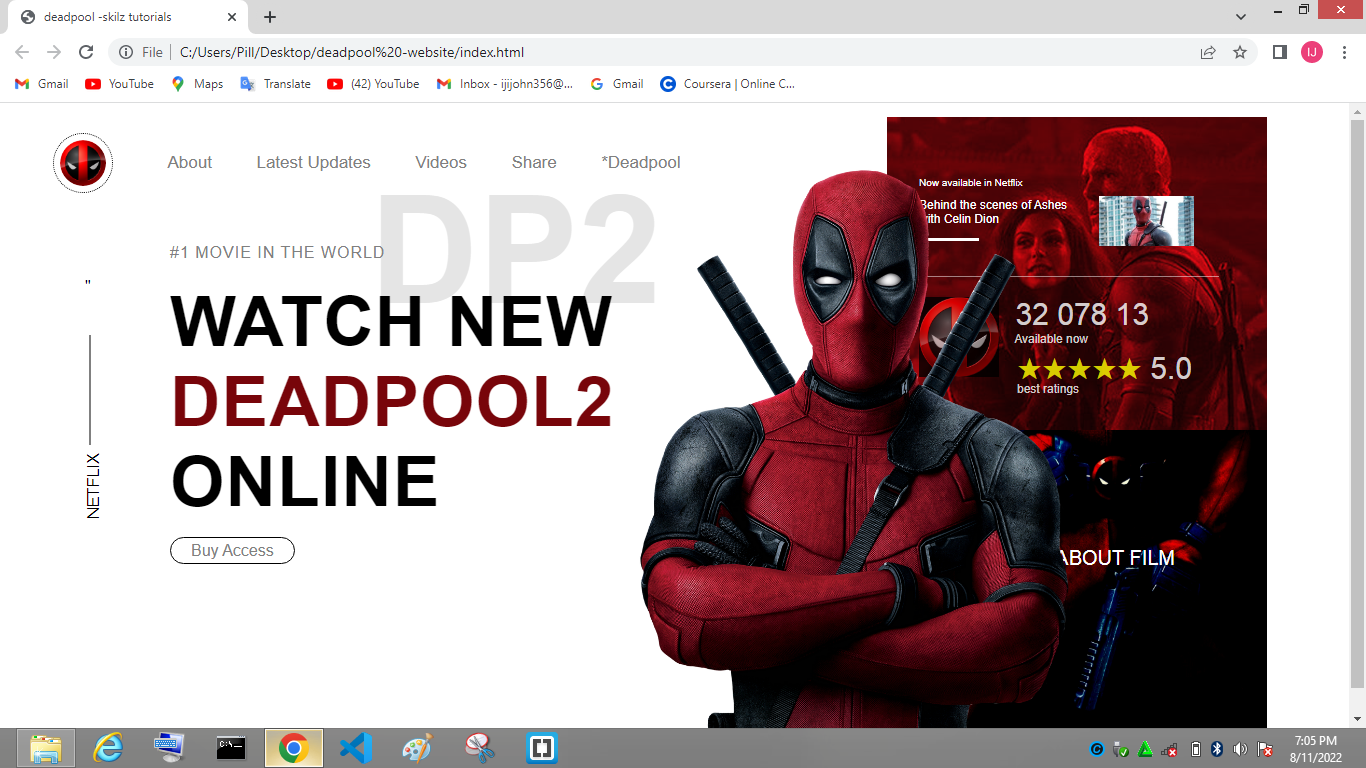The width and height of the screenshot is (1366, 768).
Task: Open Snipping Tool from the taskbar
Action: [478, 747]
